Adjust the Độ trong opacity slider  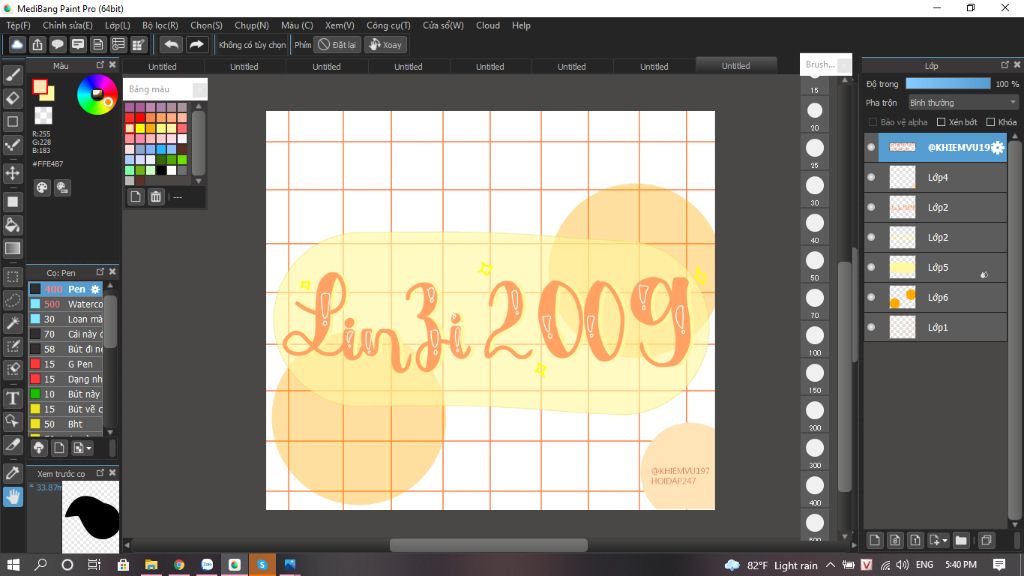coord(948,84)
